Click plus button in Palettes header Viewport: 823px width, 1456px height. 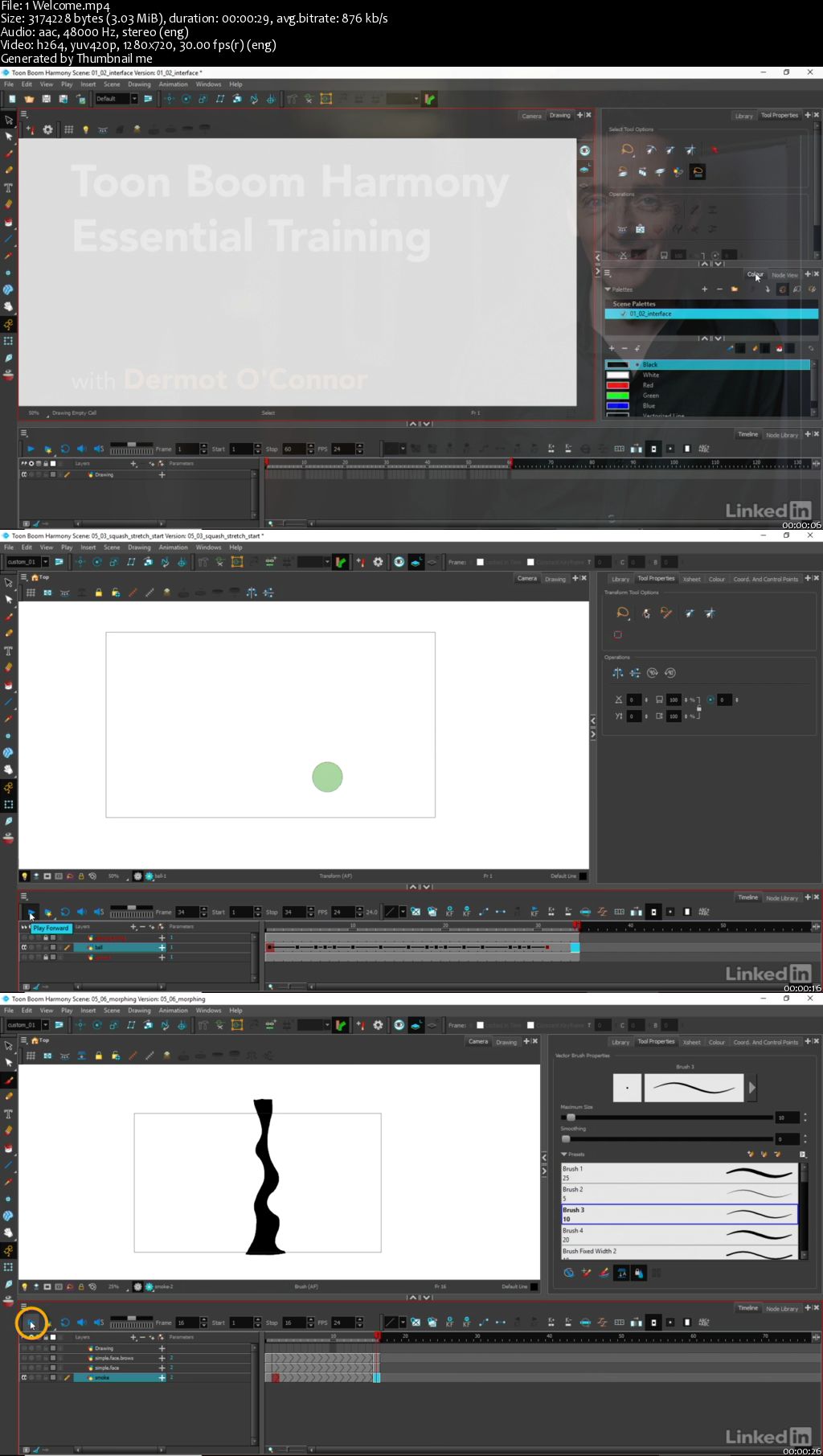pyautogui.click(x=704, y=289)
